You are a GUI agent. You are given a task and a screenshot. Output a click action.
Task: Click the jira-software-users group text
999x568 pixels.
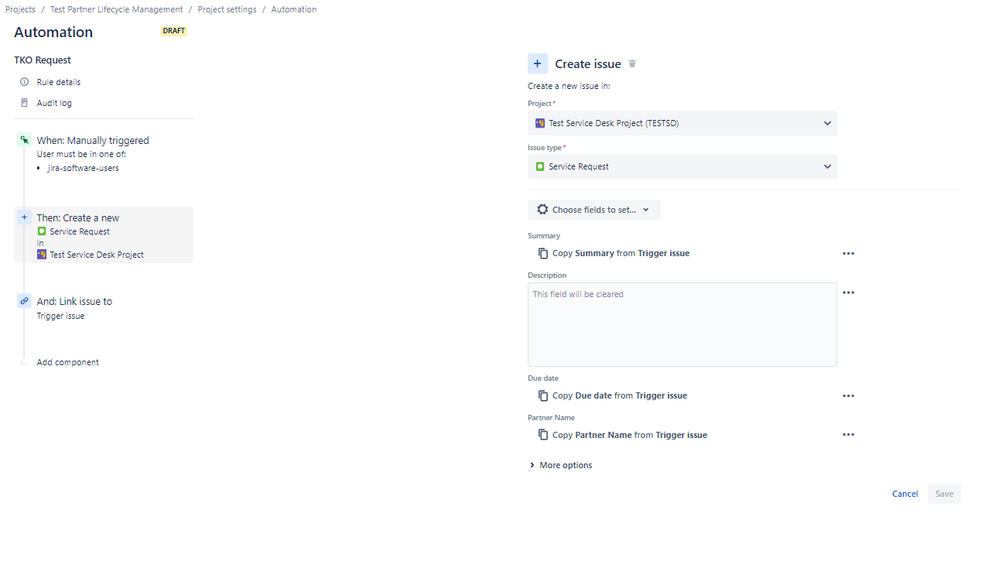coord(83,168)
